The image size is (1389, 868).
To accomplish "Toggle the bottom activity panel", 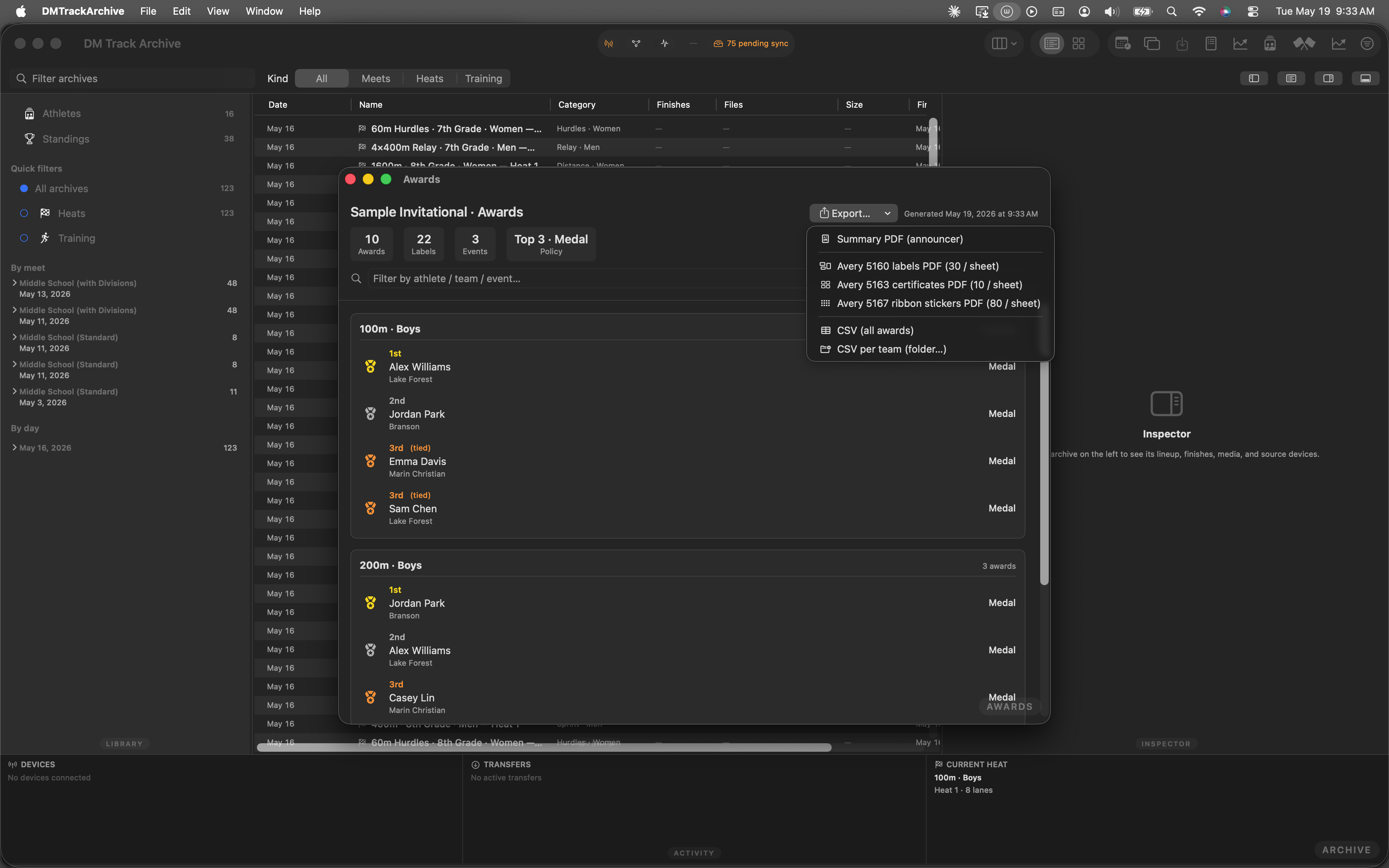I will coord(1365,79).
